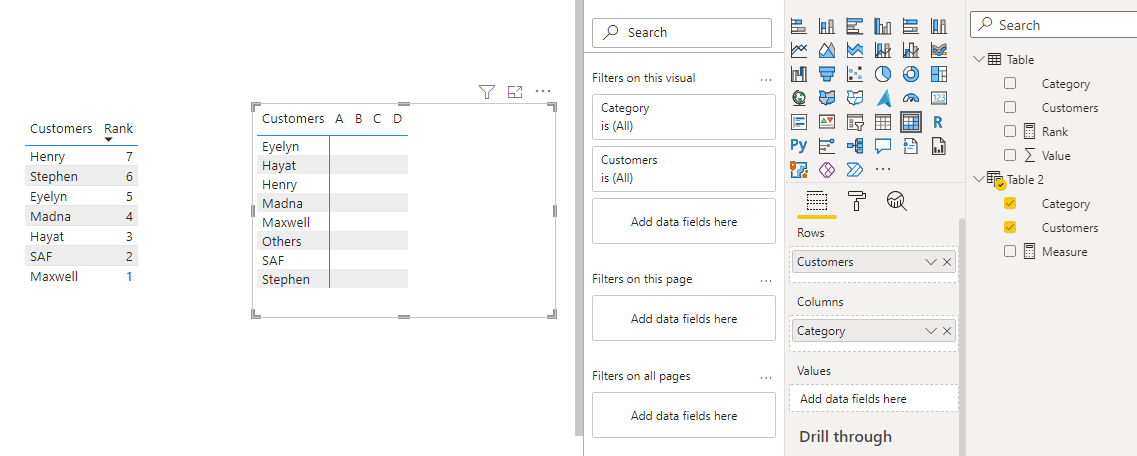Select the table visual
Screen dimensions: 1137x456
coord(882,122)
